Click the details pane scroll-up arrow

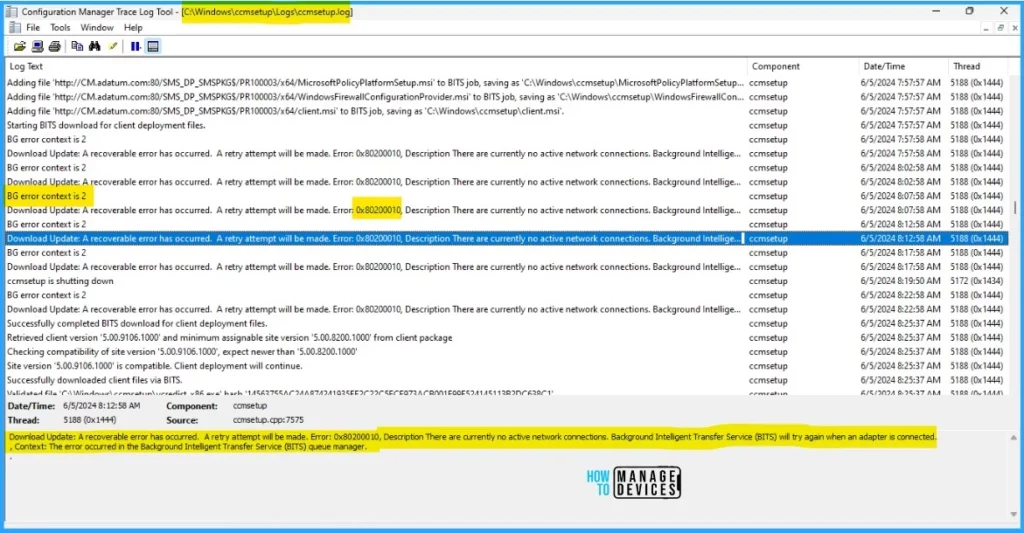(x=1014, y=438)
